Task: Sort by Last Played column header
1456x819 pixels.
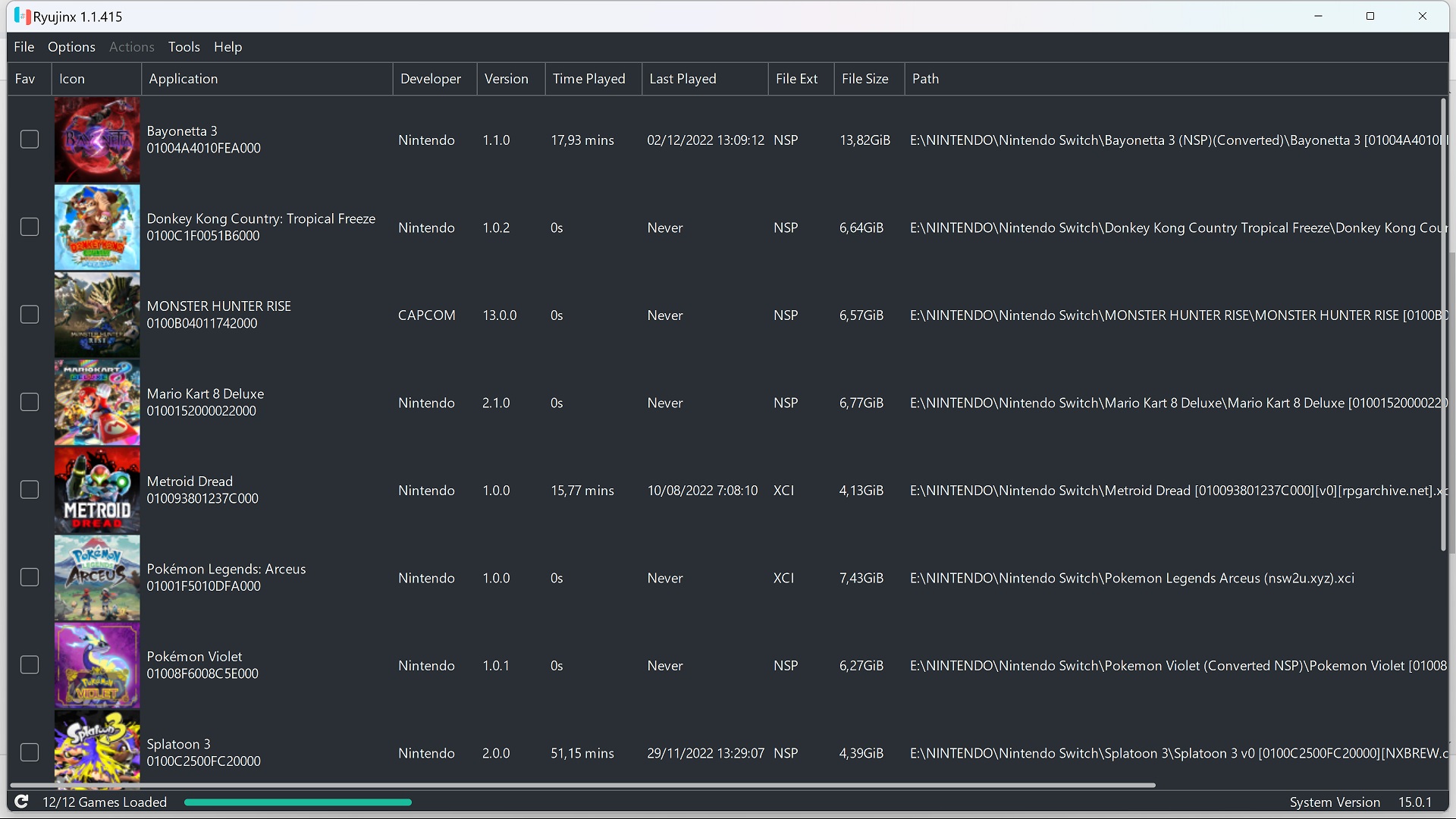Action: [705, 79]
